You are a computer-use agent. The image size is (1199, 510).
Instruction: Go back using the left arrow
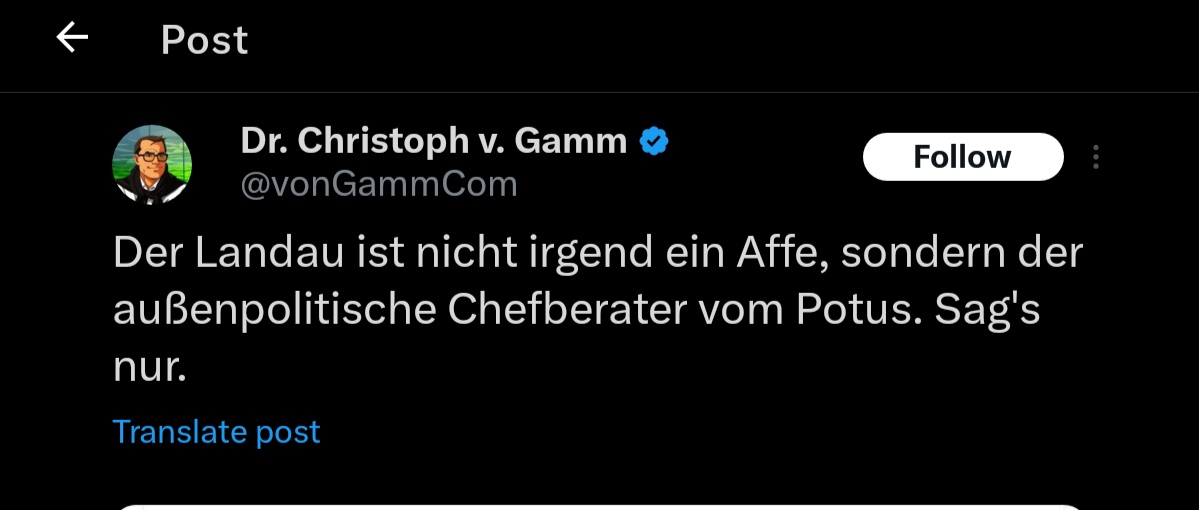pyautogui.click(x=72, y=39)
